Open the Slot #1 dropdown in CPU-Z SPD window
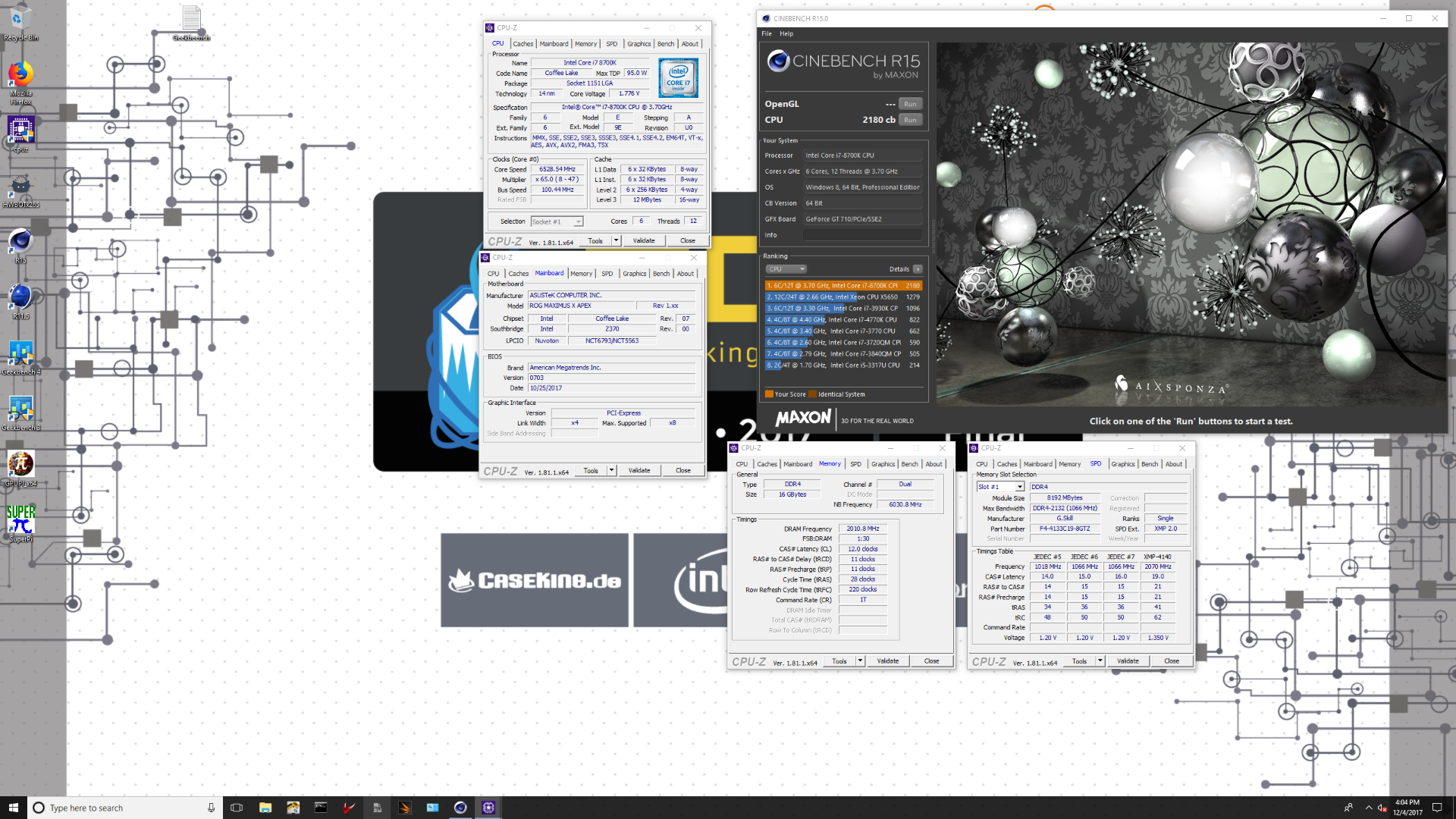The image size is (1456, 819). pyautogui.click(x=1000, y=487)
